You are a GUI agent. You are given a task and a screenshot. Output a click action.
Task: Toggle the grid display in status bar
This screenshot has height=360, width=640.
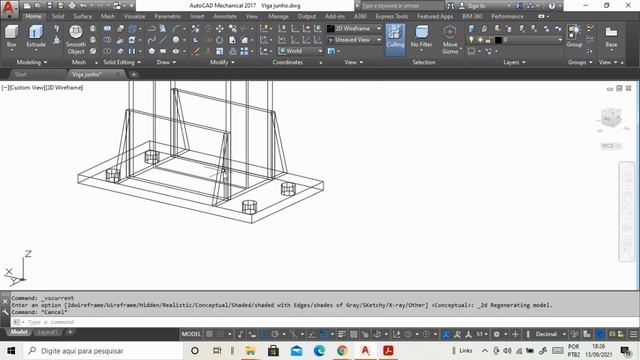click(209, 334)
